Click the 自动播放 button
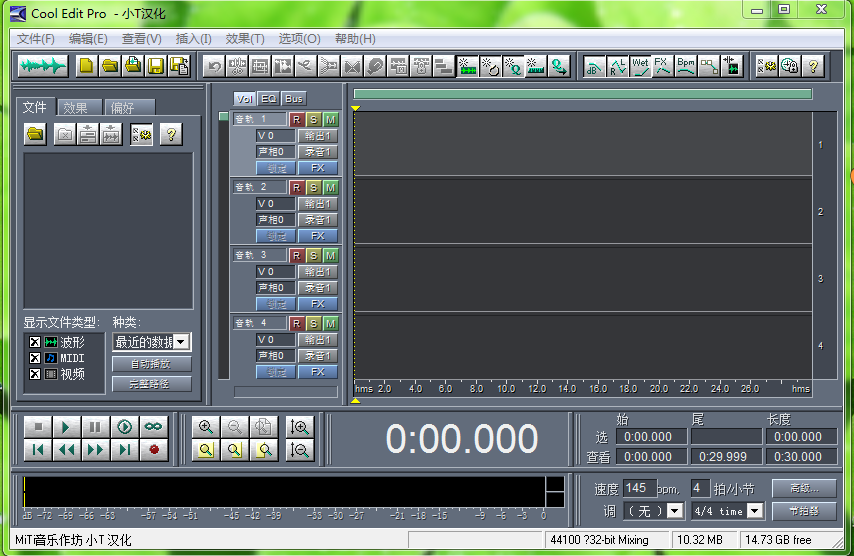Viewport: 854px width, 556px height. tap(151, 364)
